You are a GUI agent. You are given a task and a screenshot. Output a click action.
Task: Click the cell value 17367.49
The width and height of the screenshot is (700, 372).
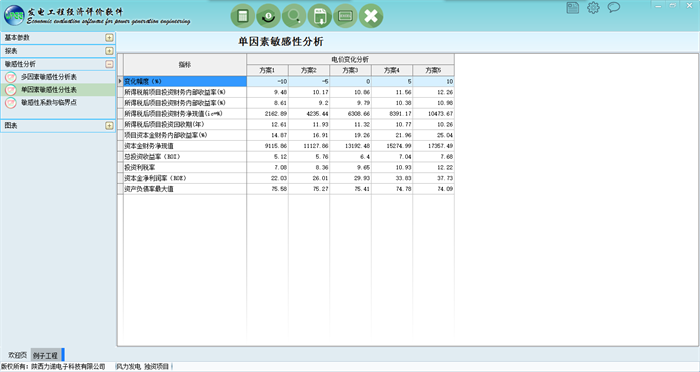(x=433, y=146)
